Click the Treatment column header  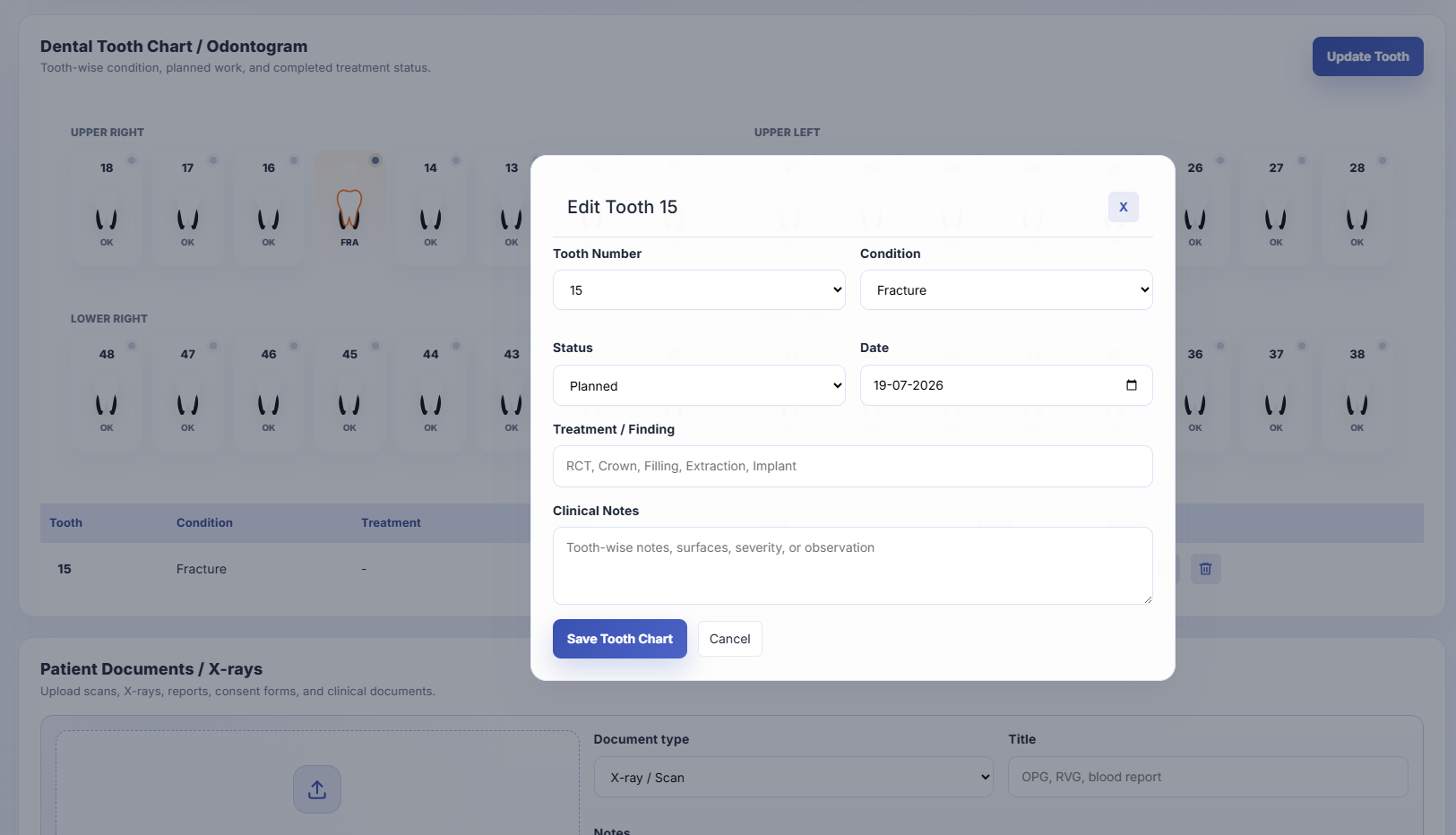click(391, 523)
